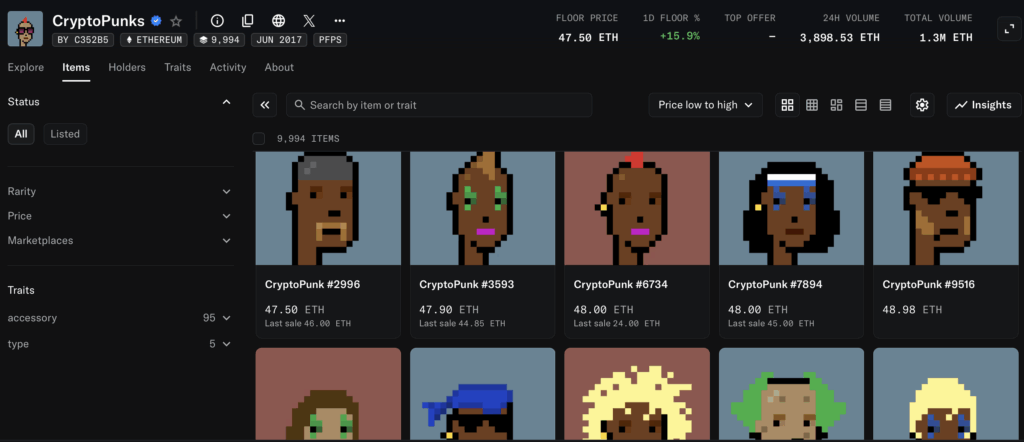Screen dimensions: 1024x442
Task: Click the CryptoPunk #3593 title
Action: (x=466, y=285)
